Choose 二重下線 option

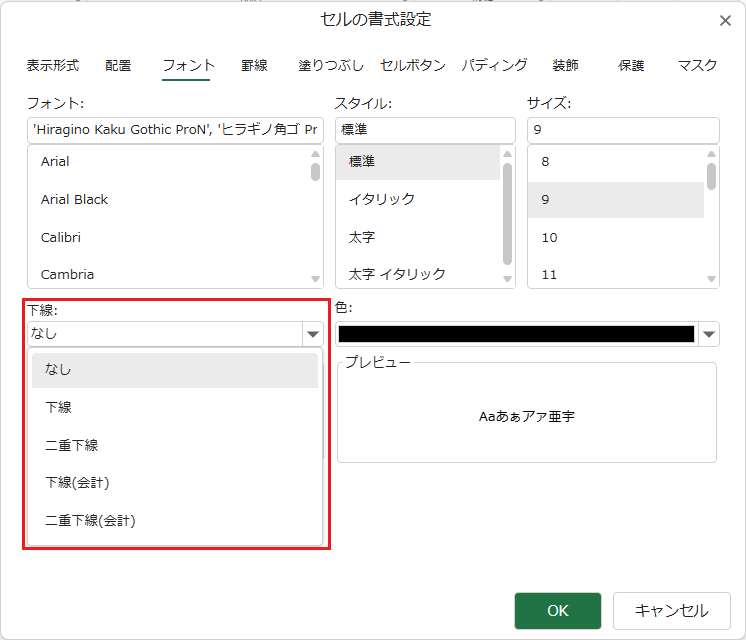pos(175,445)
